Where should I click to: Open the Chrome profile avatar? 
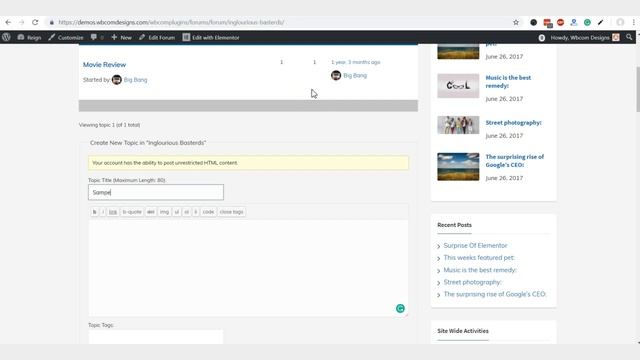coord(620,22)
